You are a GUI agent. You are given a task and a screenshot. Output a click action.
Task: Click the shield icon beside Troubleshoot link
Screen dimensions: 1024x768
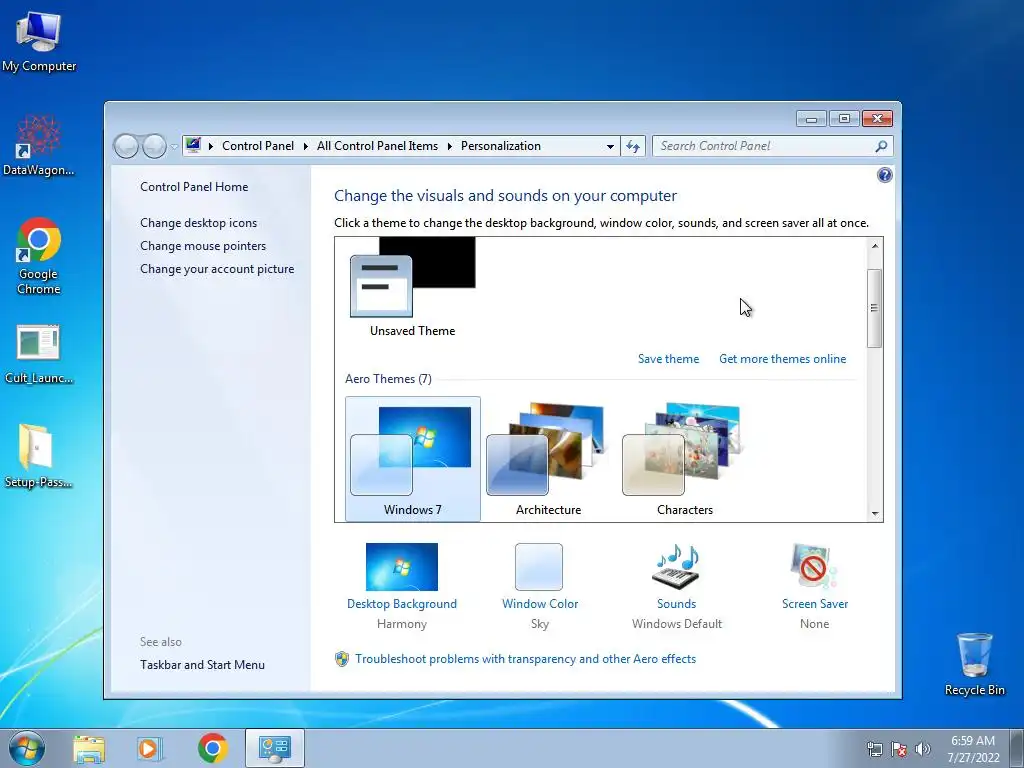(x=342, y=659)
